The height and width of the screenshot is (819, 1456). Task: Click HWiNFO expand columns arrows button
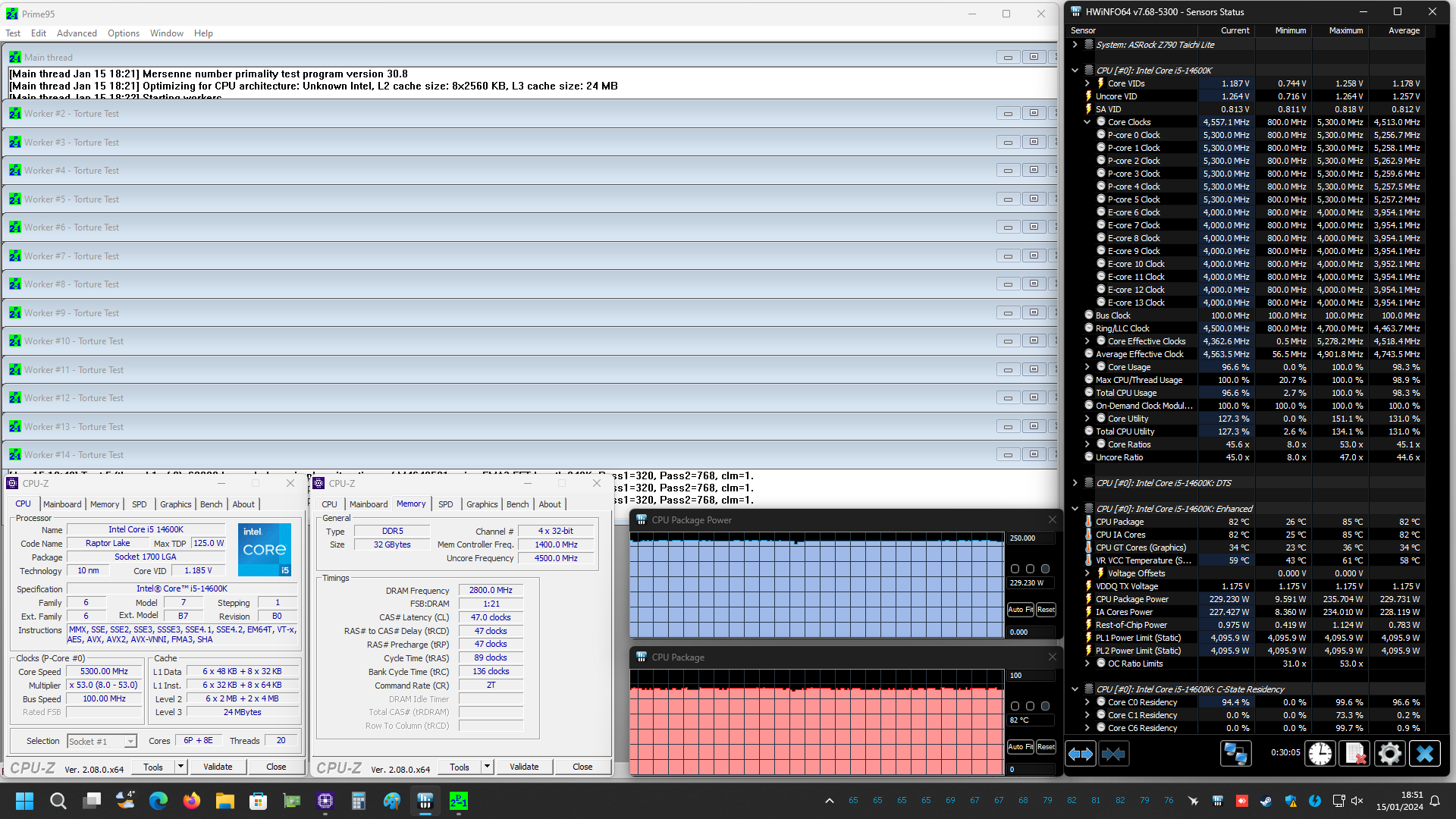click(x=1081, y=754)
